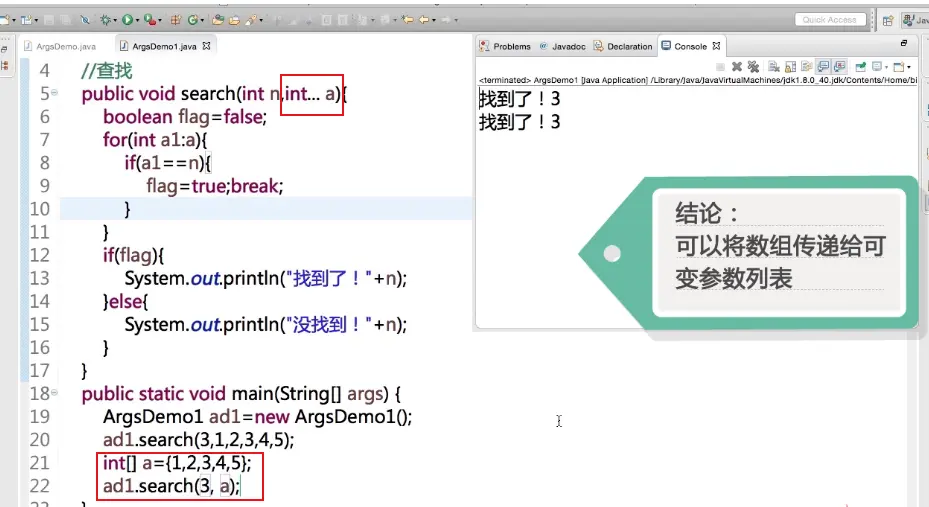The height and width of the screenshot is (507, 929).
Task: Open the Open Console dropdown arrow
Action: [908, 67]
